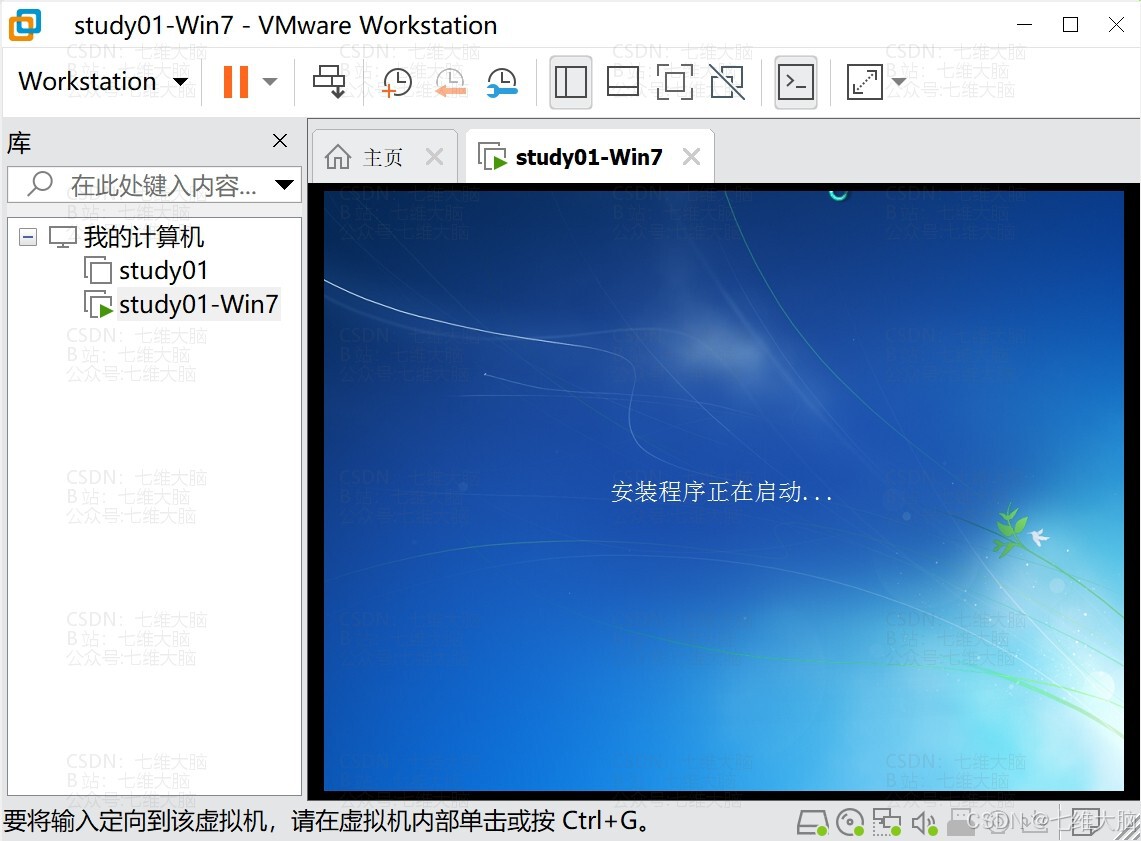Image resolution: width=1141 pixels, height=841 pixels.
Task: Toggle the library sidebar view
Action: [570, 81]
